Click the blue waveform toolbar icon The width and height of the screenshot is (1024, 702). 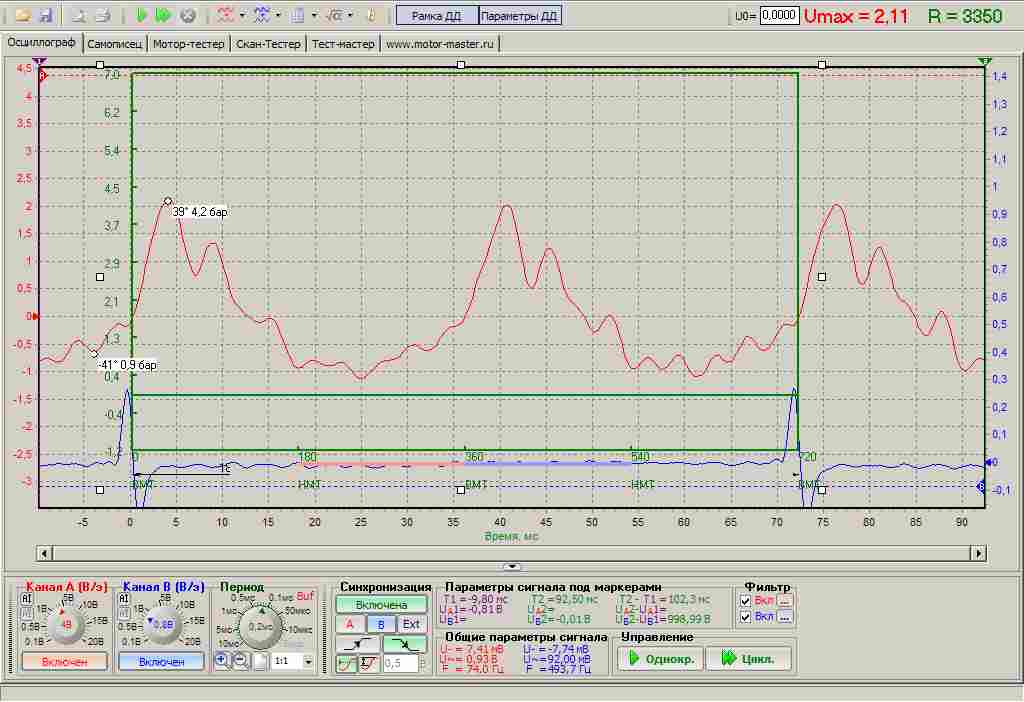(x=263, y=15)
